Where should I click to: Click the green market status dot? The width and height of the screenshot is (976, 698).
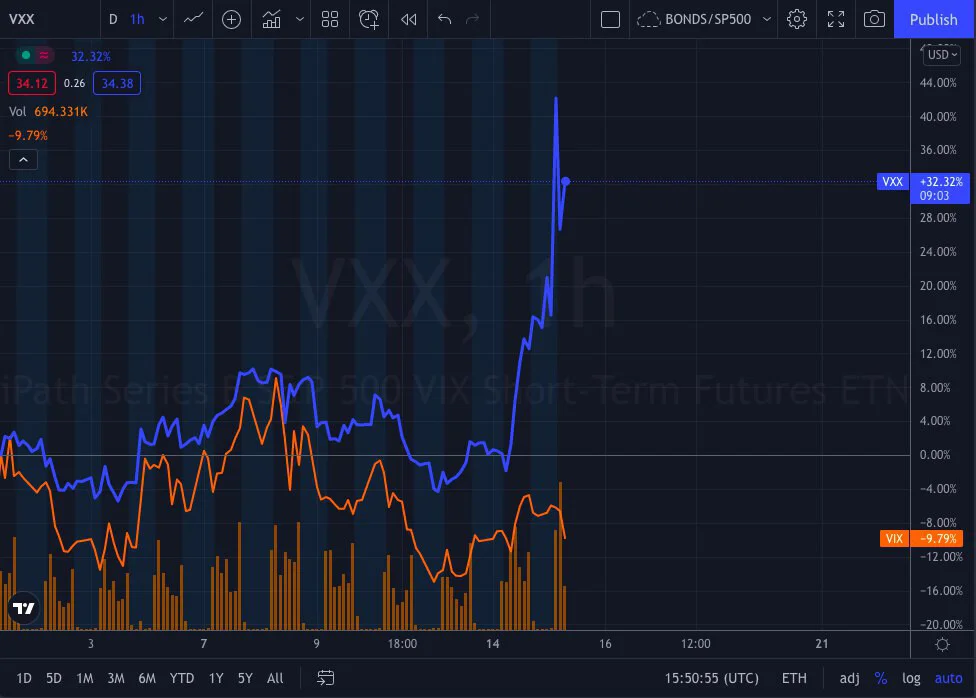[26, 55]
